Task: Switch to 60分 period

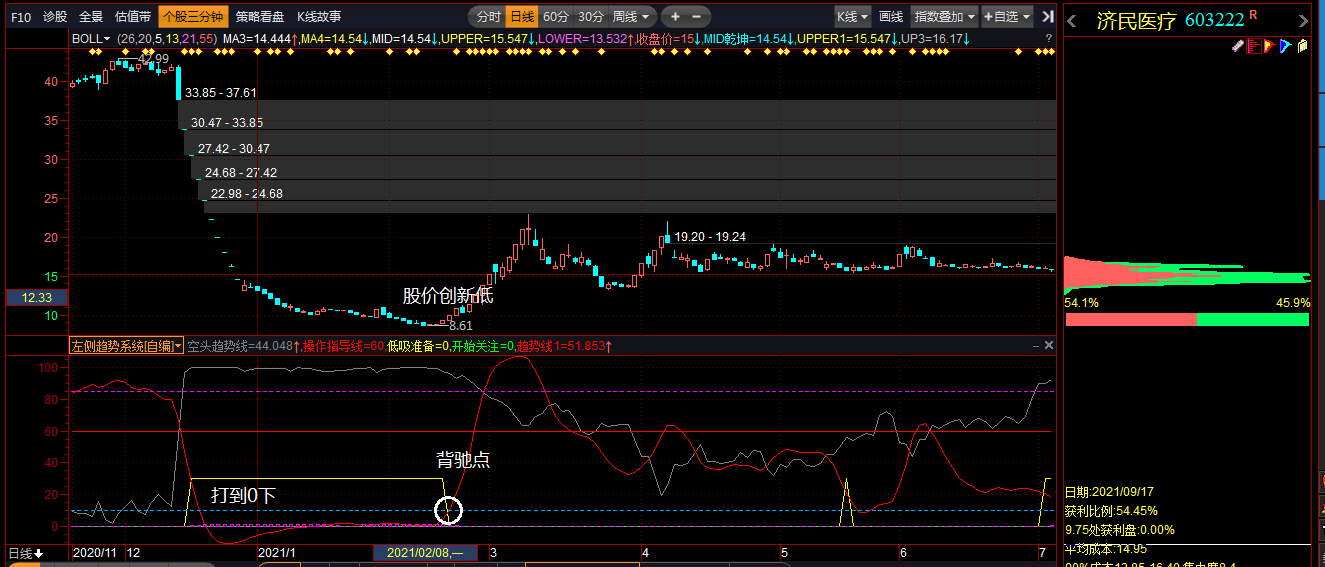Action: point(555,17)
